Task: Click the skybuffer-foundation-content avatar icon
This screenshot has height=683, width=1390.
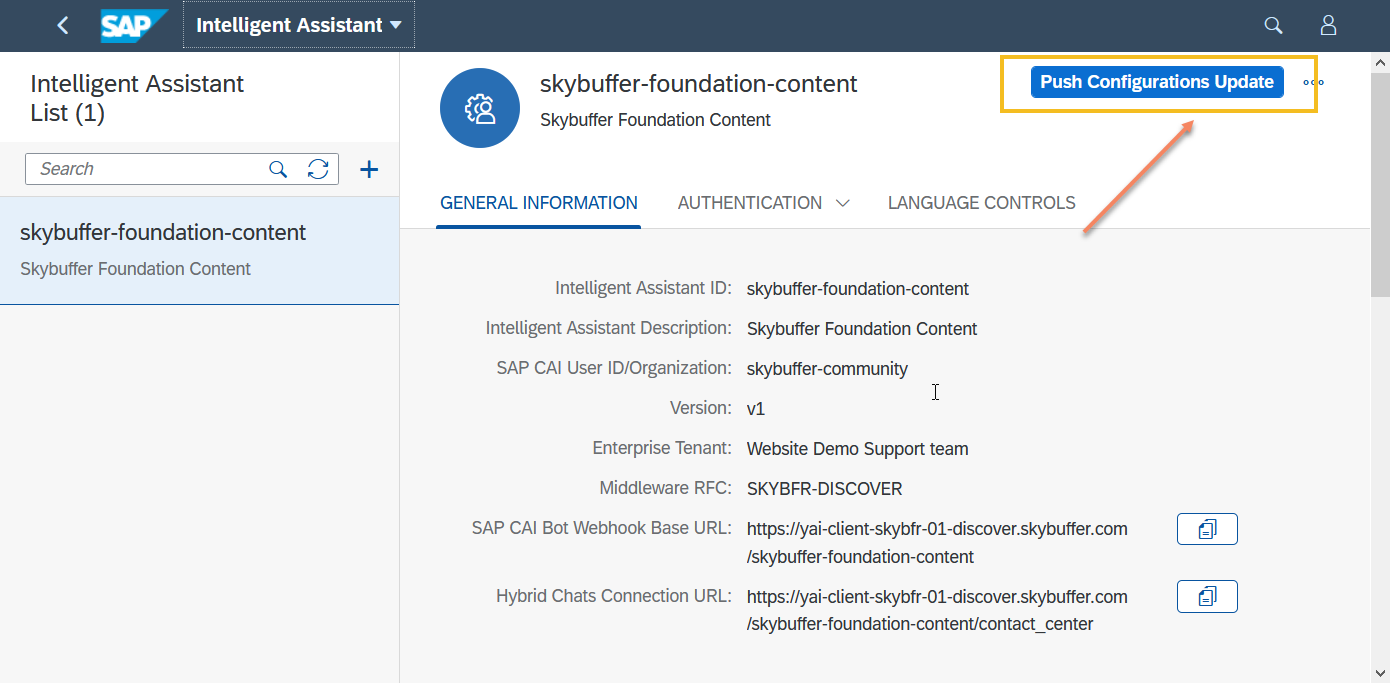Action: tap(480, 108)
